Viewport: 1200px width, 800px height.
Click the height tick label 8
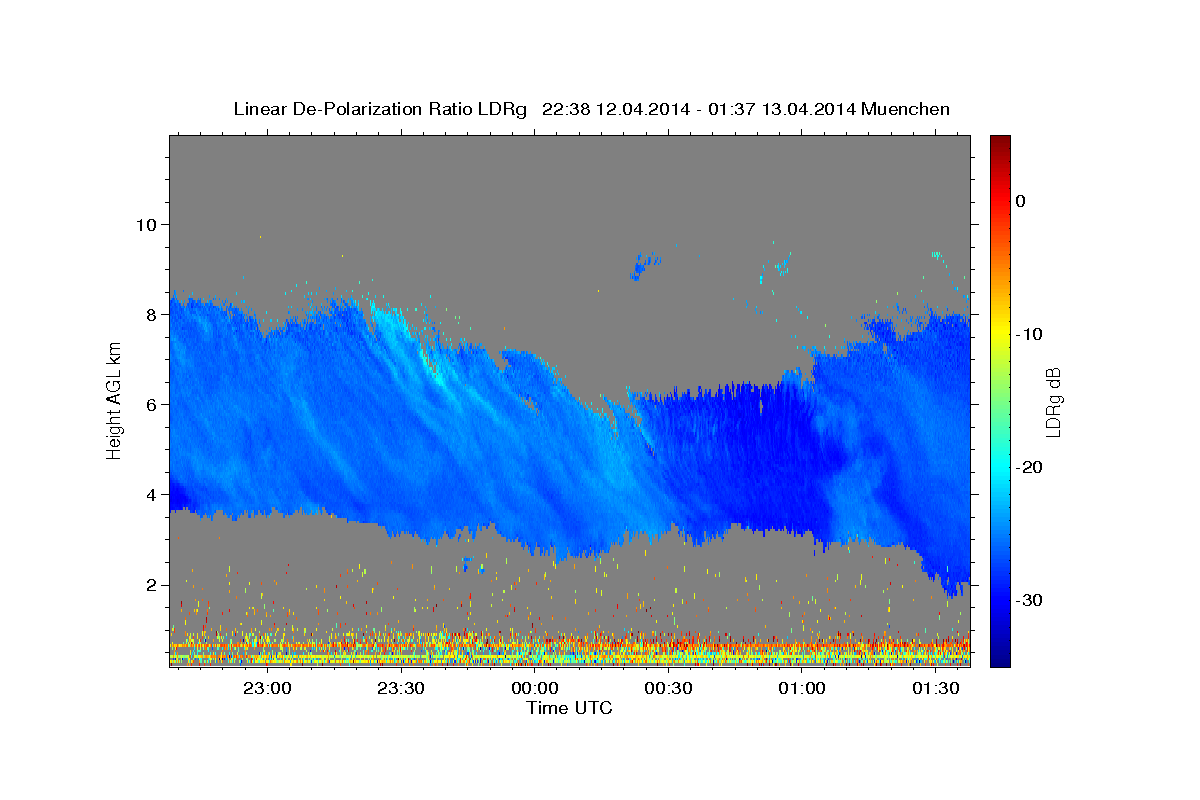pos(151,314)
